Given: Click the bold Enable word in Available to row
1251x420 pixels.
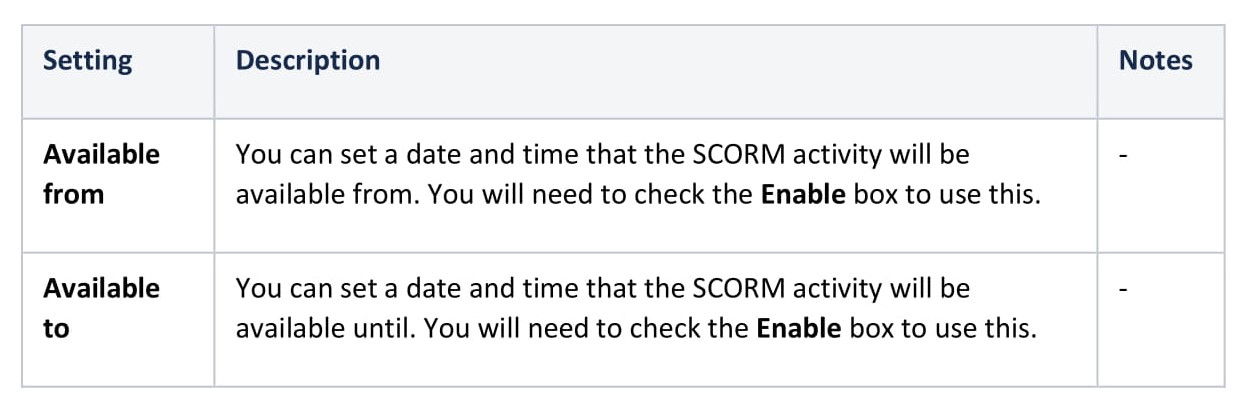Looking at the screenshot, I should coord(801,328).
